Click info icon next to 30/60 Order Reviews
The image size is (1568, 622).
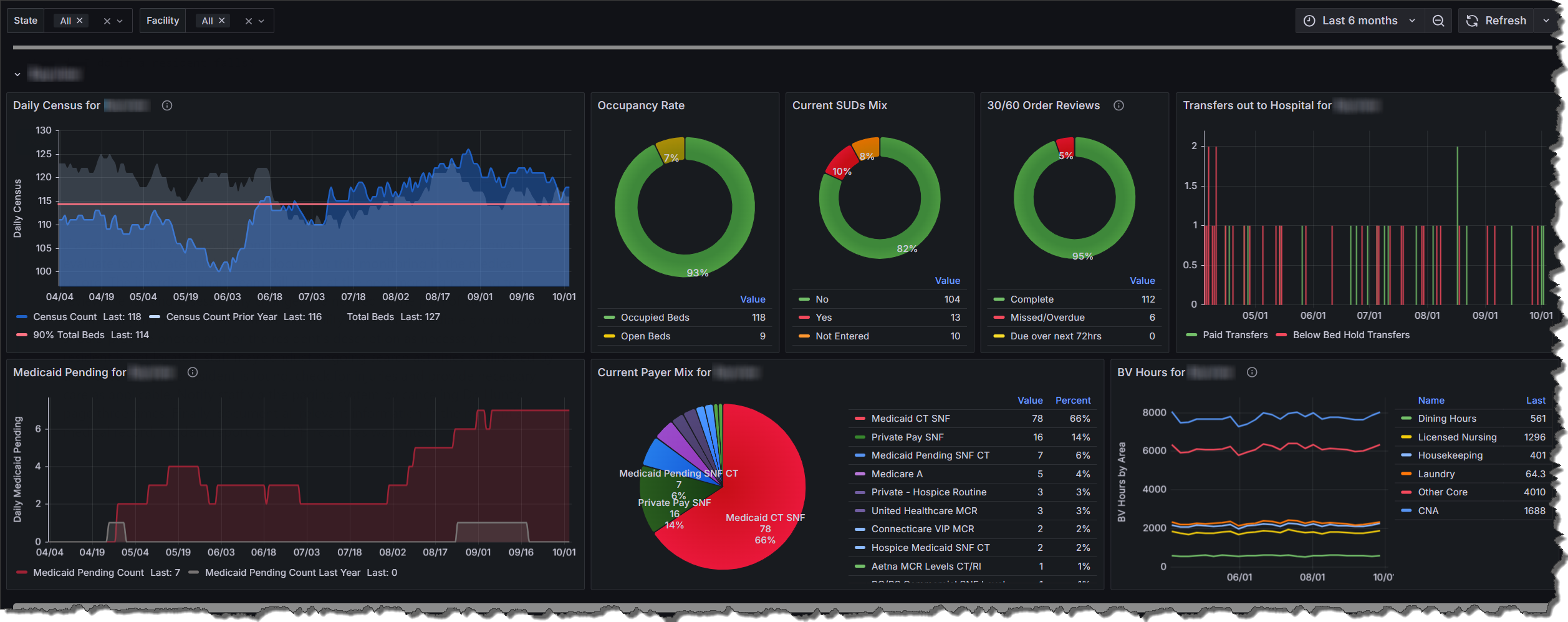click(1118, 105)
